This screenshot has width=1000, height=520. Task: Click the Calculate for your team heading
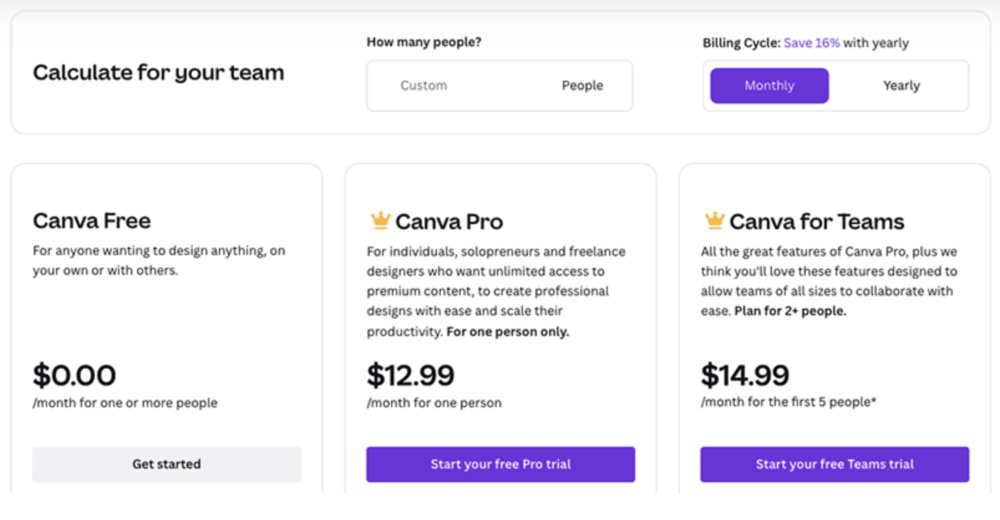pyautogui.click(x=158, y=73)
